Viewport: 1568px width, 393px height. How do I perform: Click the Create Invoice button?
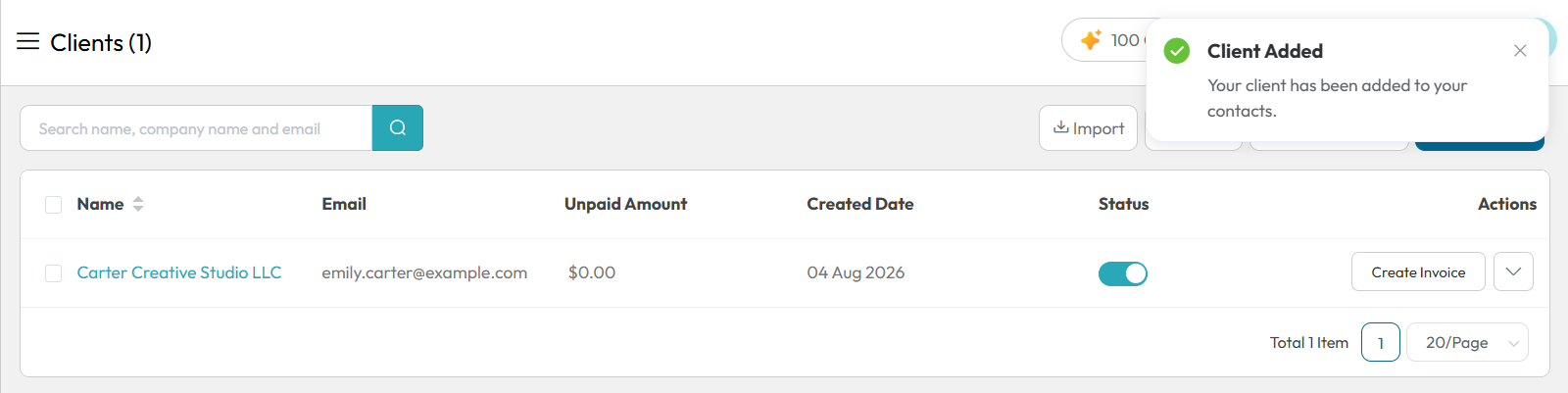pos(1418,271)
